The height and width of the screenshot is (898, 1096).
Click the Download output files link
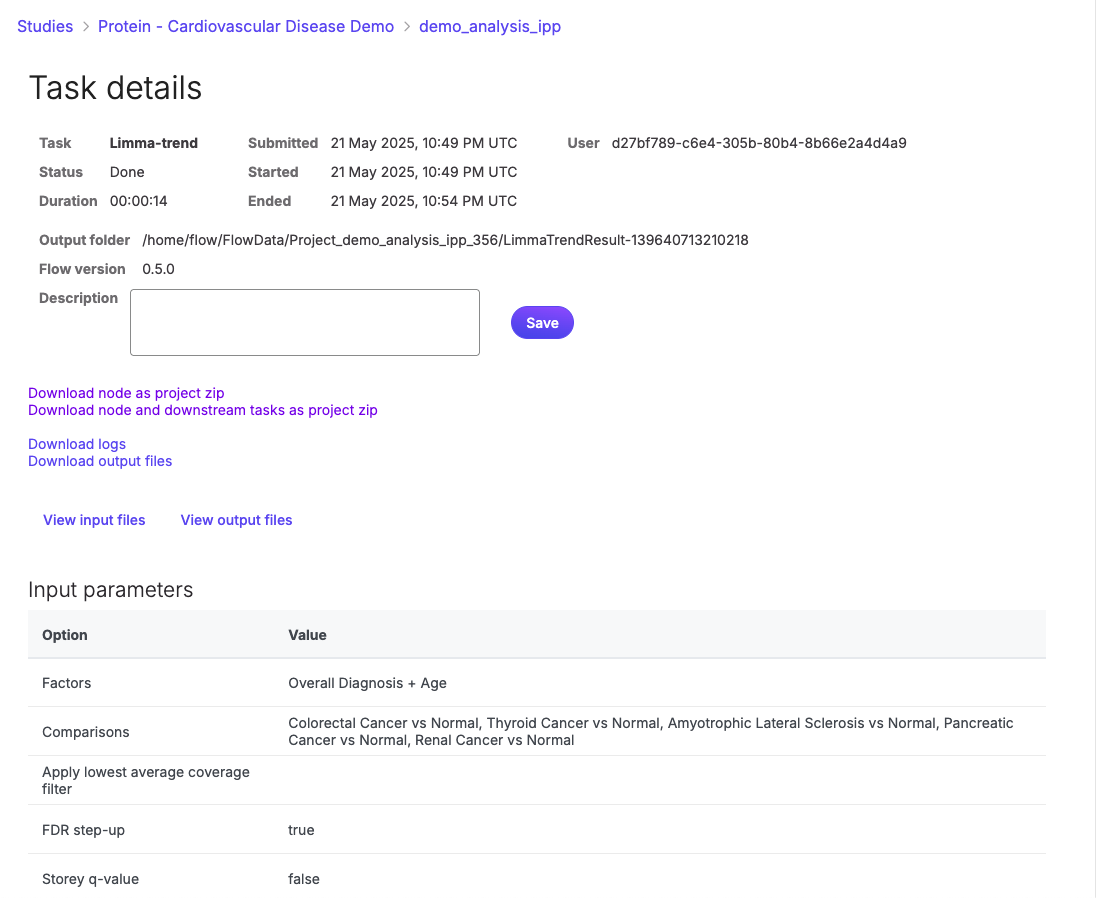pyautogui.click(x=100, y=461)
